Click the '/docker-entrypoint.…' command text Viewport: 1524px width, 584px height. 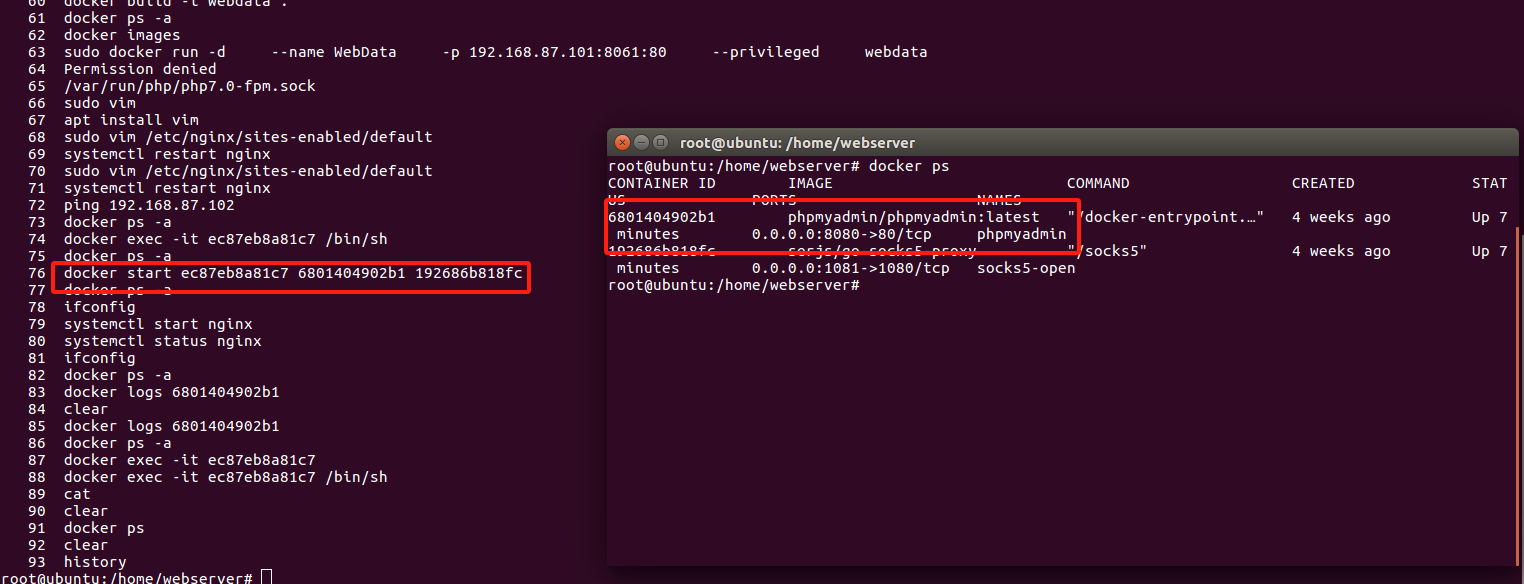point(1166,217)
